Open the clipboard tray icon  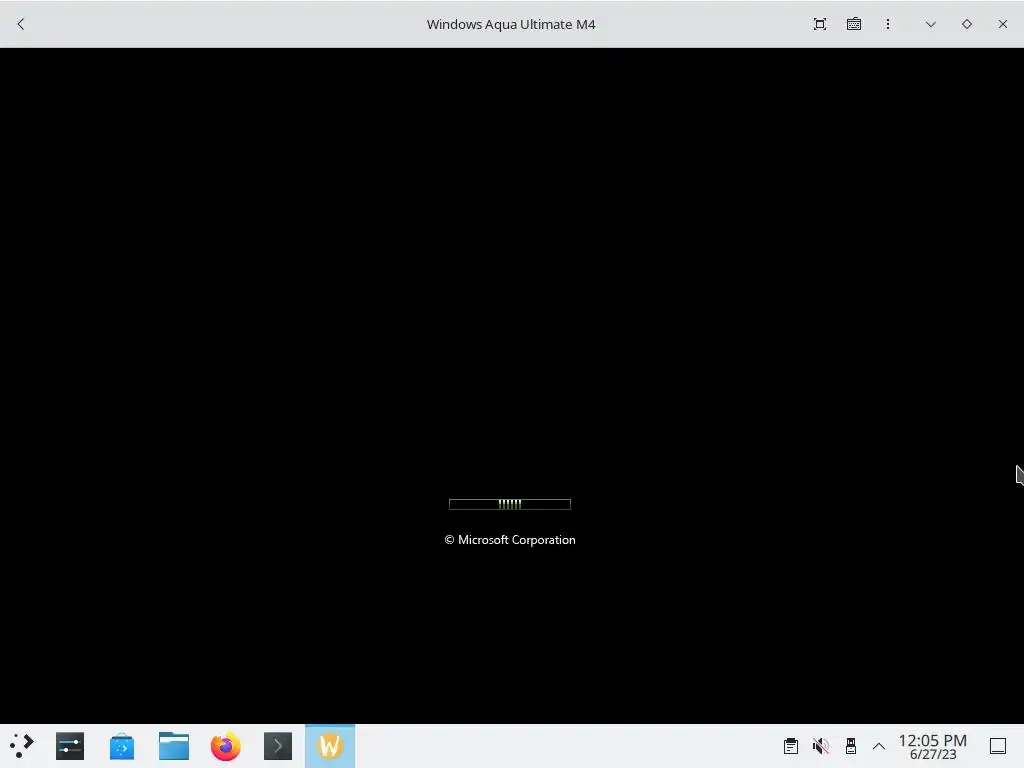(790, 746)
